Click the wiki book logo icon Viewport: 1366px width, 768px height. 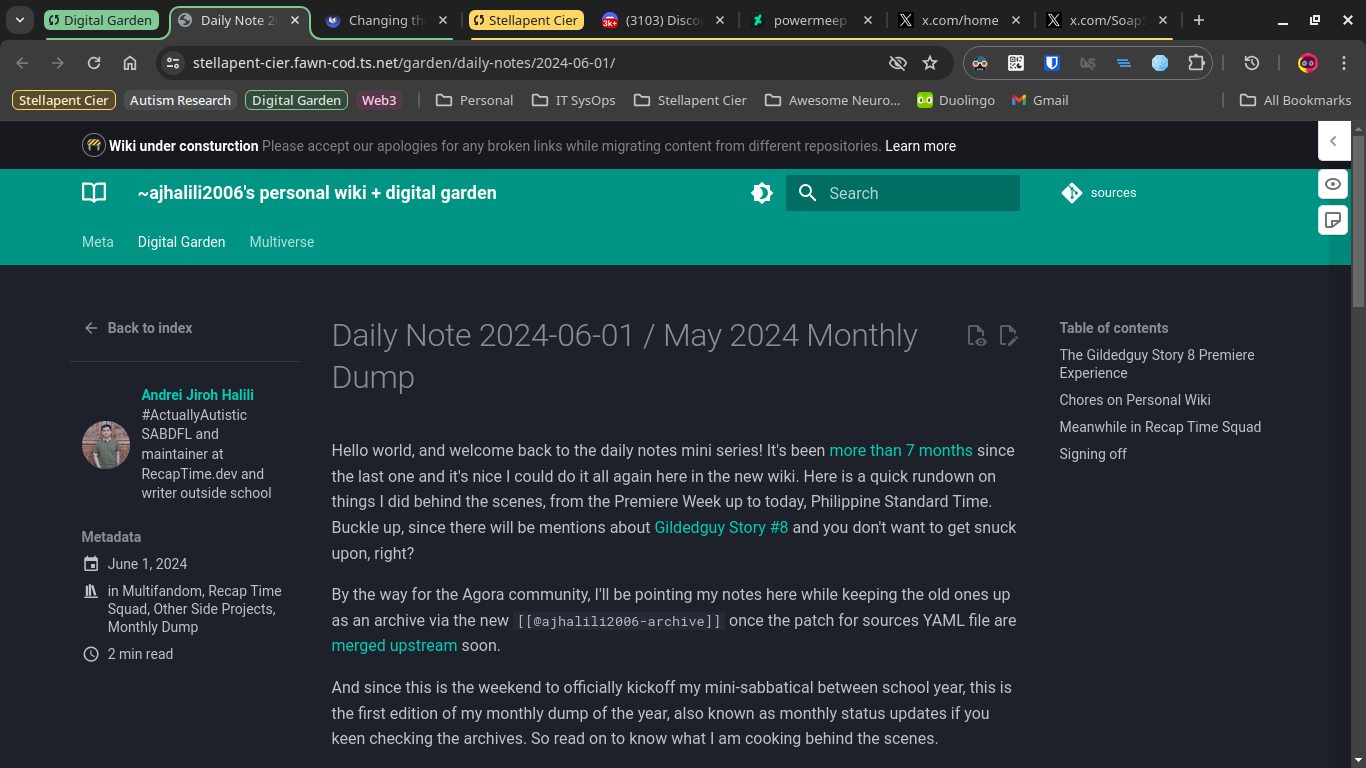point(94,193)
